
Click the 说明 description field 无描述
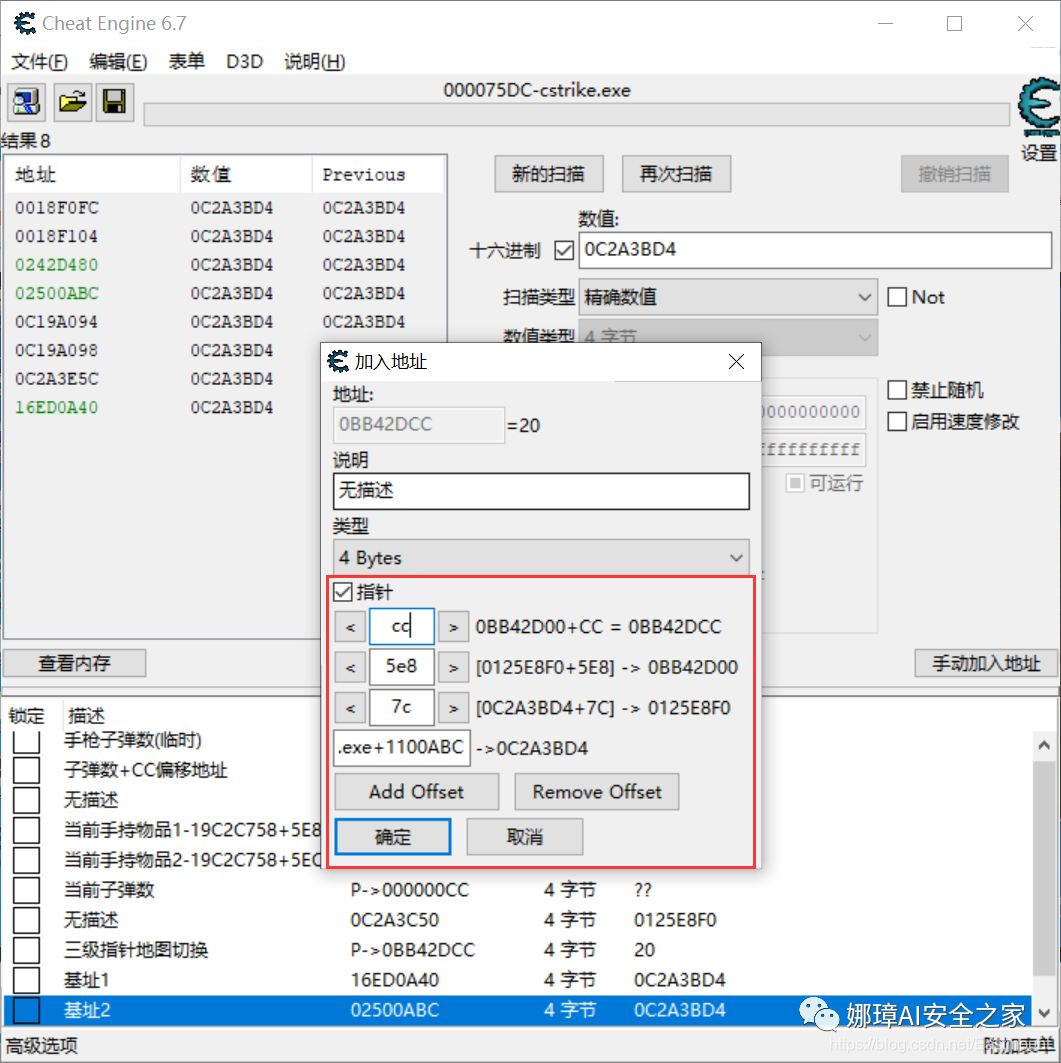point(541,491)
